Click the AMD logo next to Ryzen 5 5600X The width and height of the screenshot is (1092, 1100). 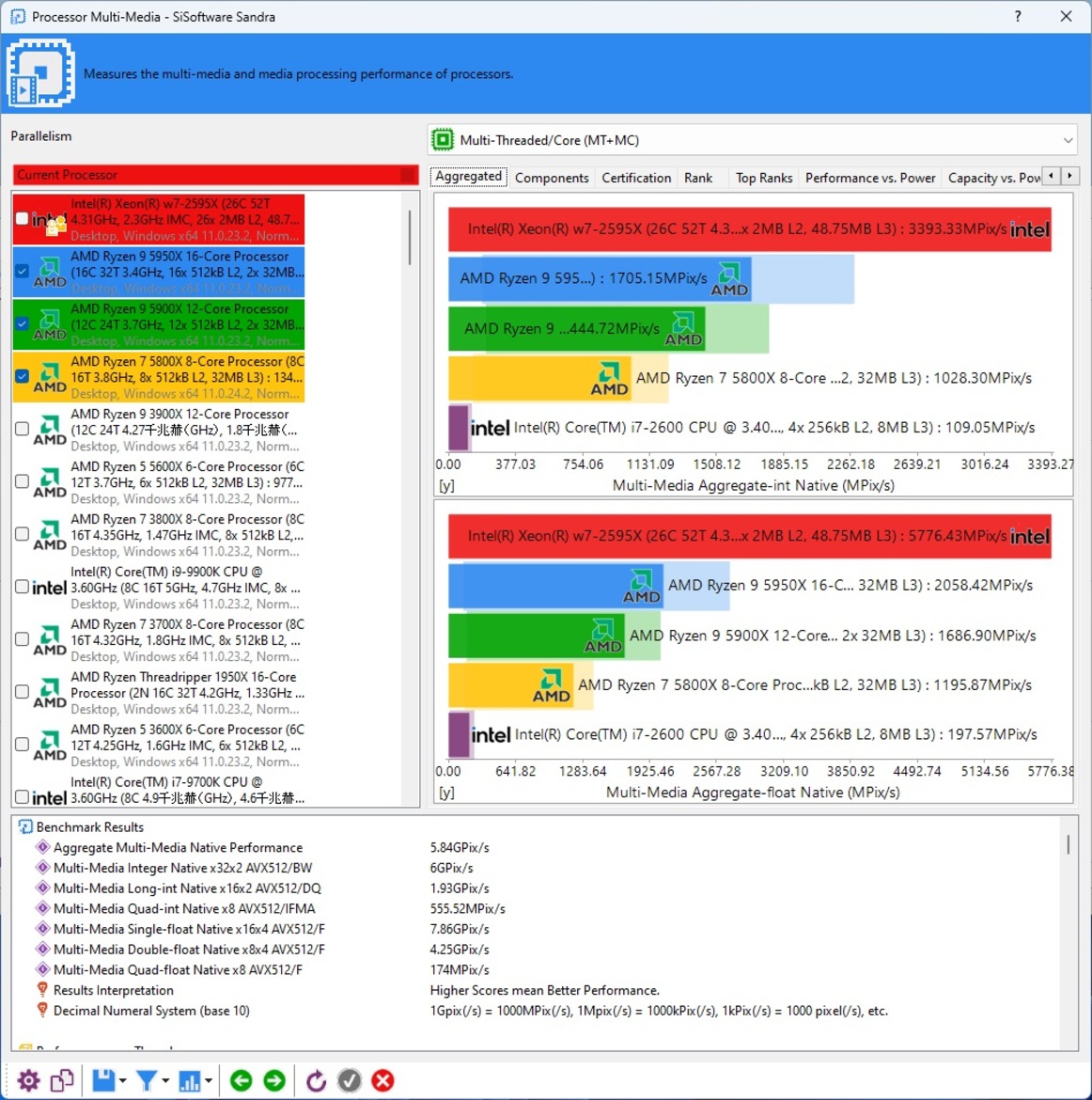coord(50,482)
